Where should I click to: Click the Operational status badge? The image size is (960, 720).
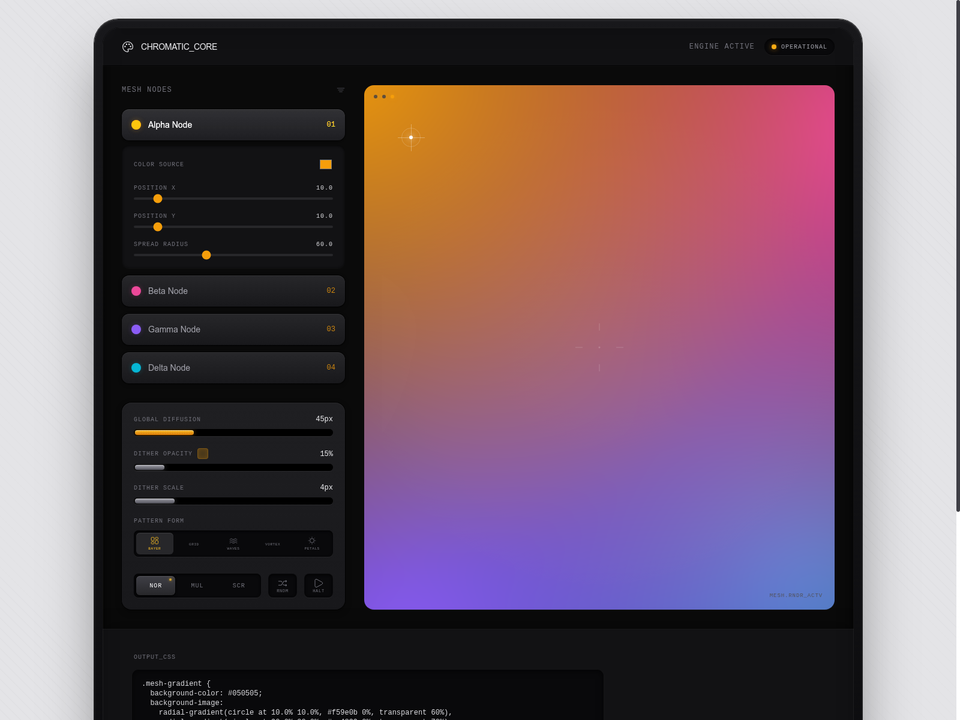click(x=799, y=47)
